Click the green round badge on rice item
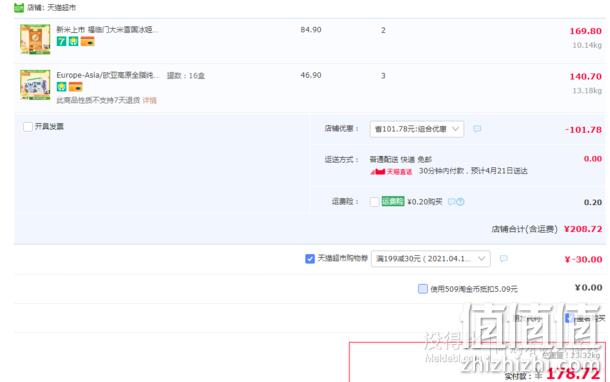Image resolution: width=610 pixels, height=382 pixels. pyautogui.click(x=74, y=41)
